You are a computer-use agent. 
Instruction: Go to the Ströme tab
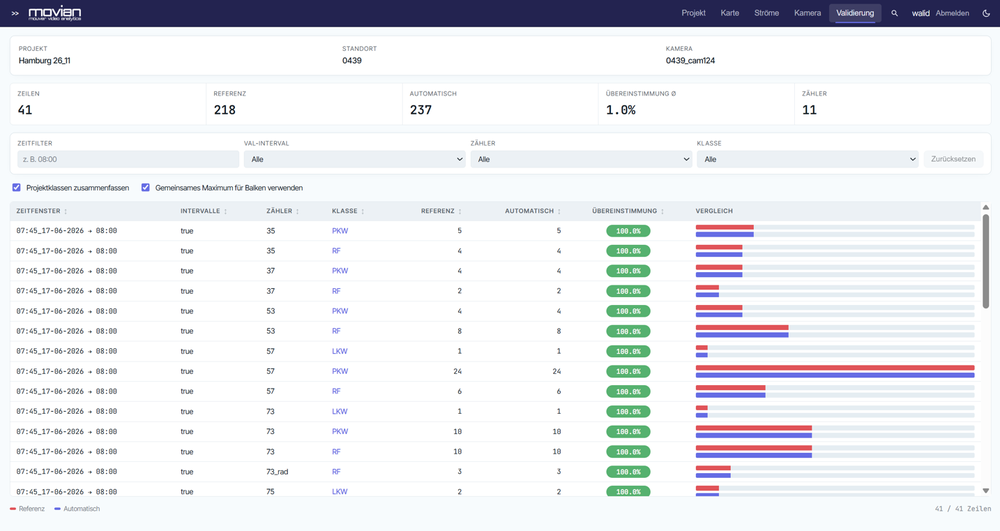[767, 13]
